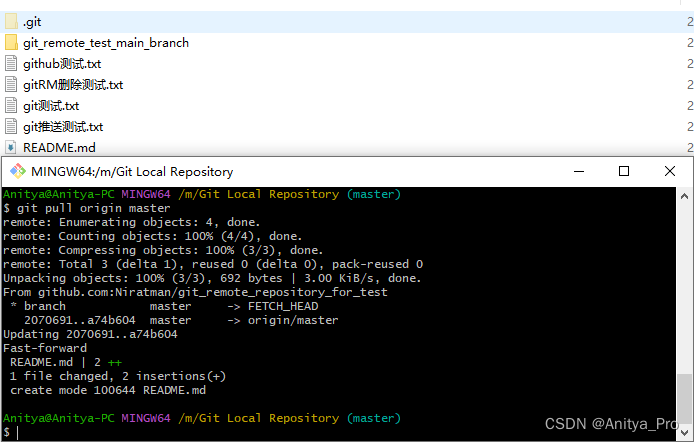Screen dimensions: 694x442
Task: Click the git测试.txt file icon
Action: pyautogui.click(x=11, y=106)
